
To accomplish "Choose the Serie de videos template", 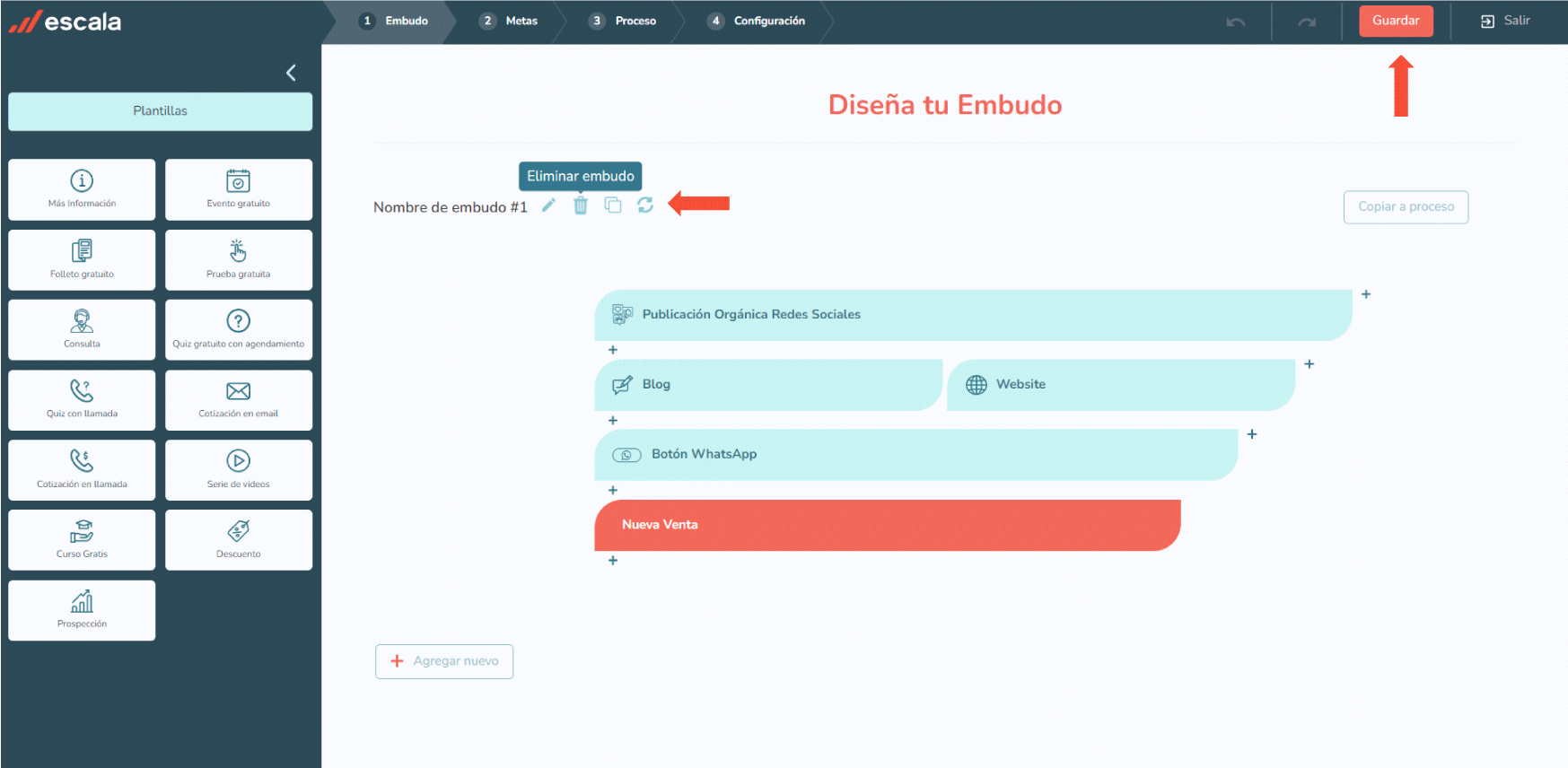I will point(239,470).
